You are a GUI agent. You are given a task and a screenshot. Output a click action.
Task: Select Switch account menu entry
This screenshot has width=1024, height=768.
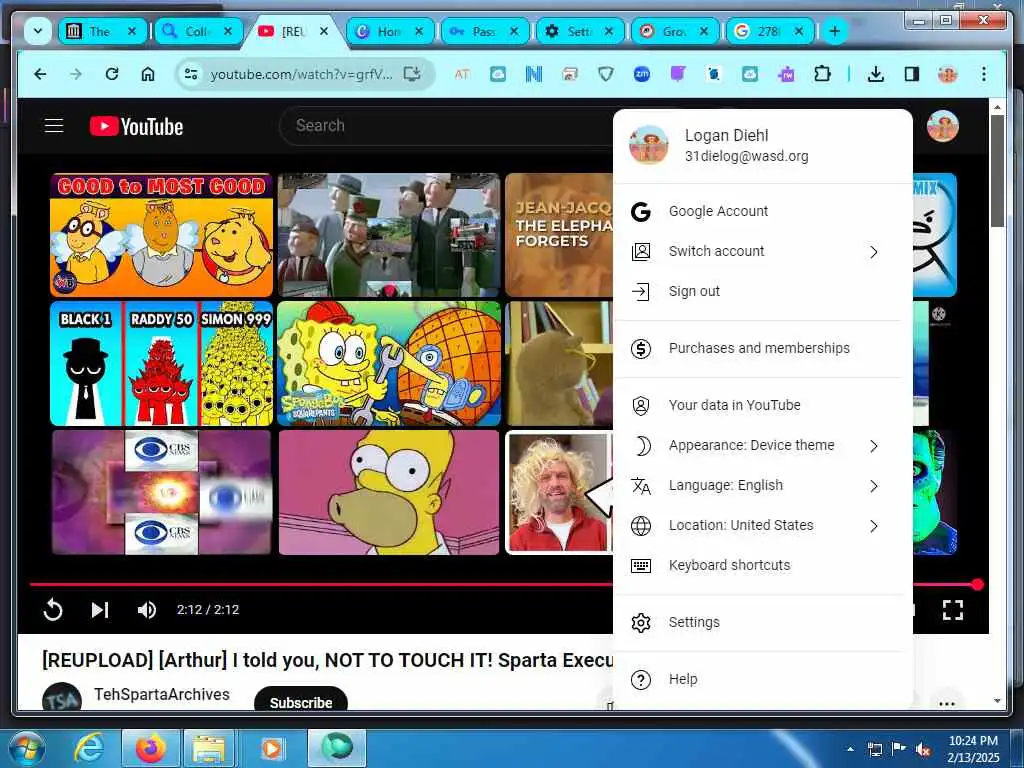[763, 251]
